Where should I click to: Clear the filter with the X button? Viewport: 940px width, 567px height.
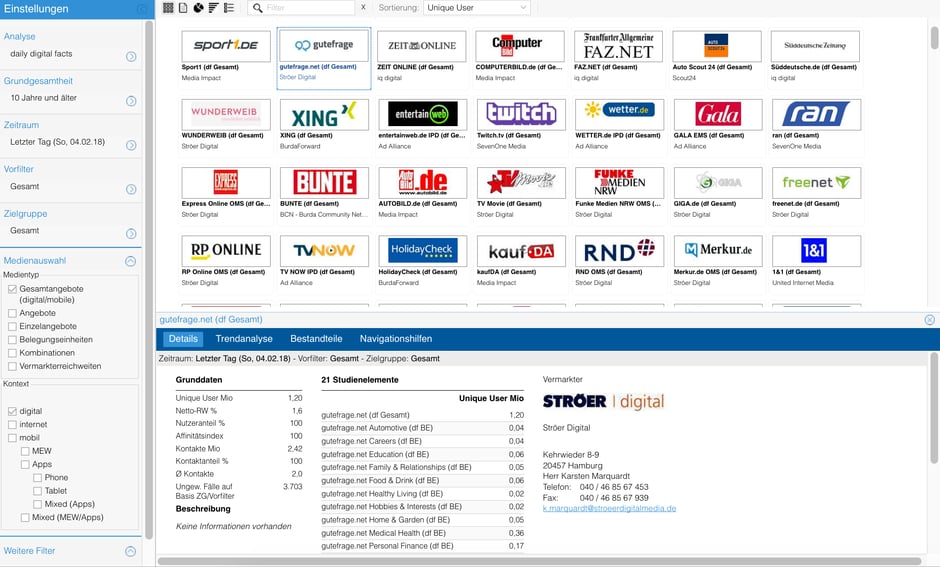click(x=363, y=8)
